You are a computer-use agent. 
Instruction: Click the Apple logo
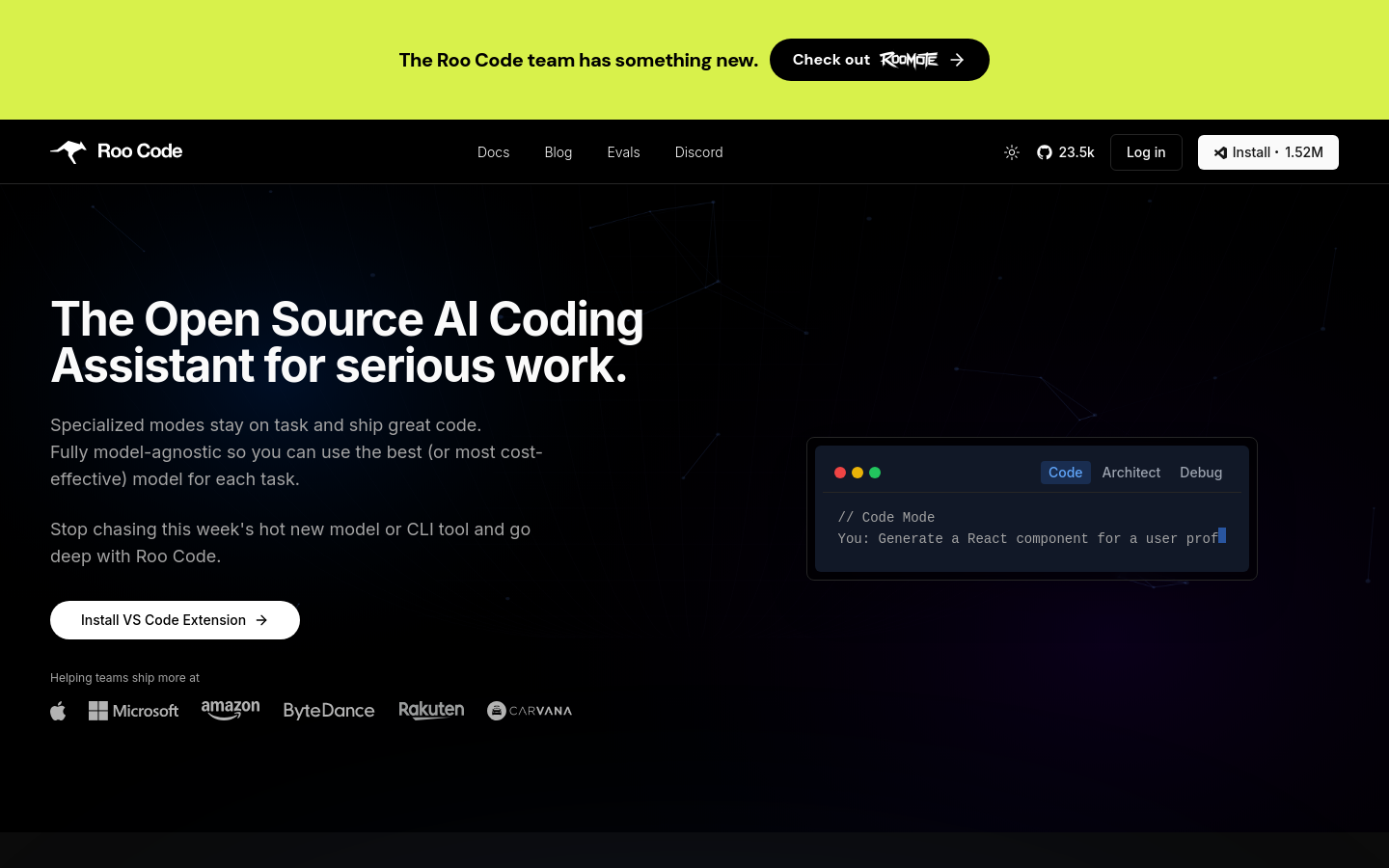click(x=58, y=710)
